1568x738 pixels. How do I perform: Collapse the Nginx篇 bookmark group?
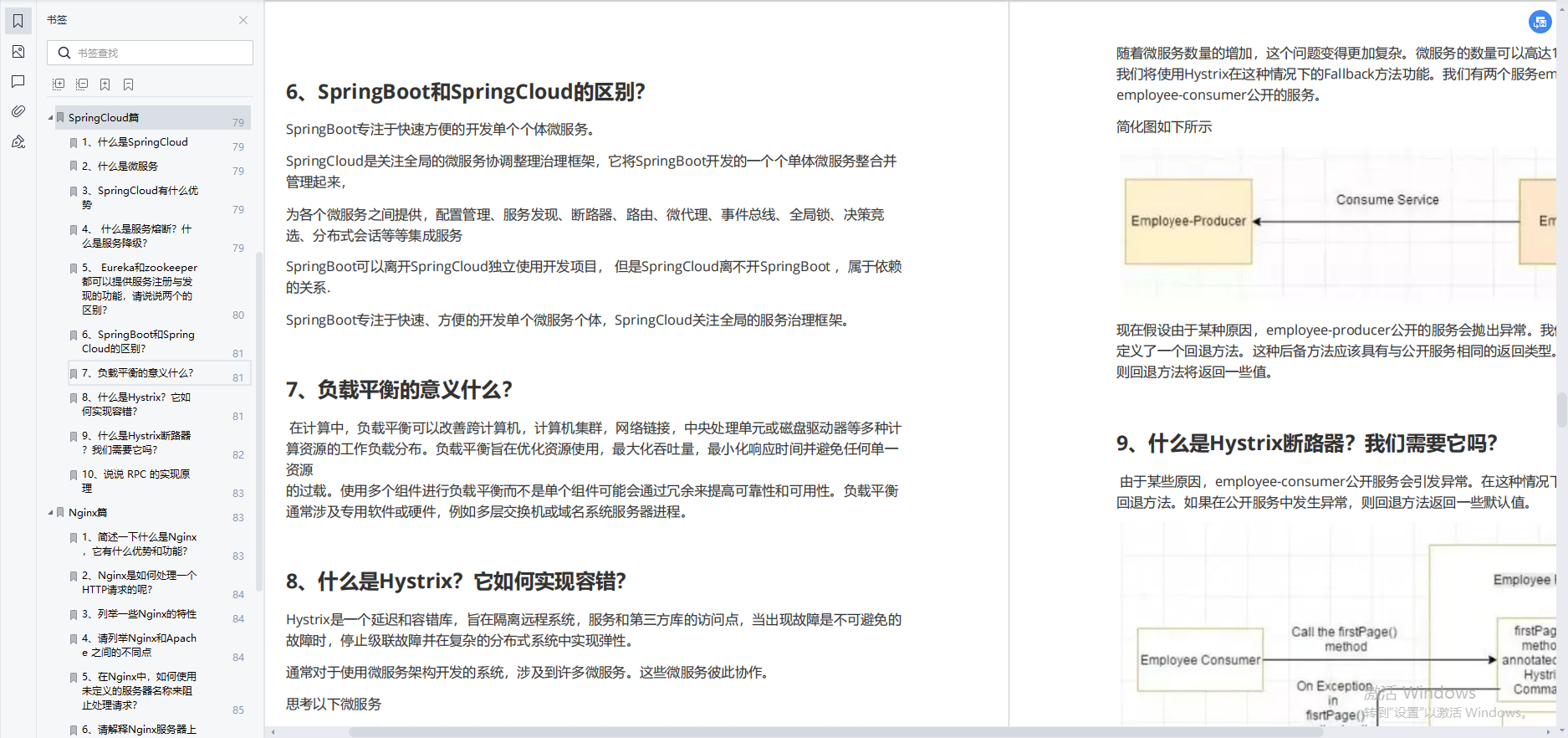[x=50, y=512]
